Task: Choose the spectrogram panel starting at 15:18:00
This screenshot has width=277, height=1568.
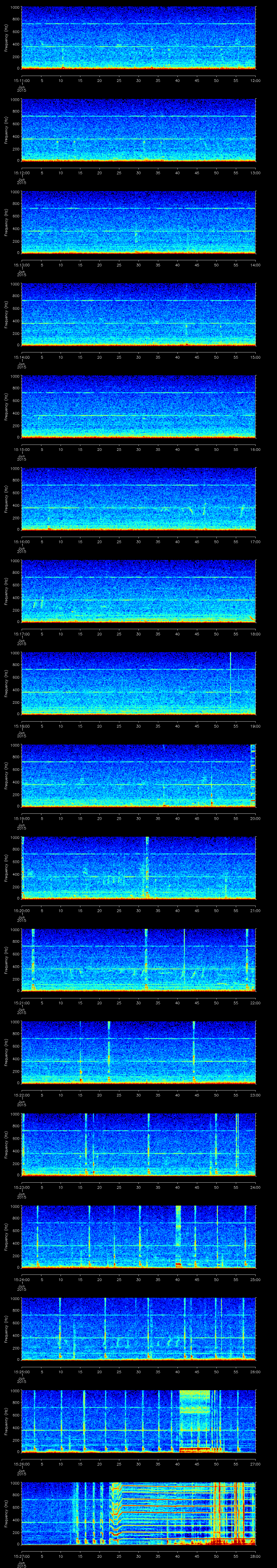Action: 138,683
